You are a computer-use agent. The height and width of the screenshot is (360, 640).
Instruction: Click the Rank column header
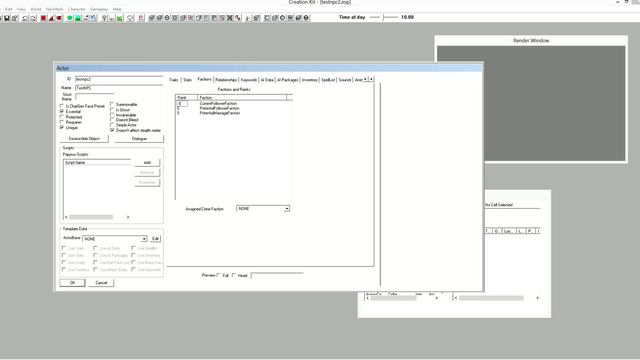pyautogui.click(x=187, y=98)
